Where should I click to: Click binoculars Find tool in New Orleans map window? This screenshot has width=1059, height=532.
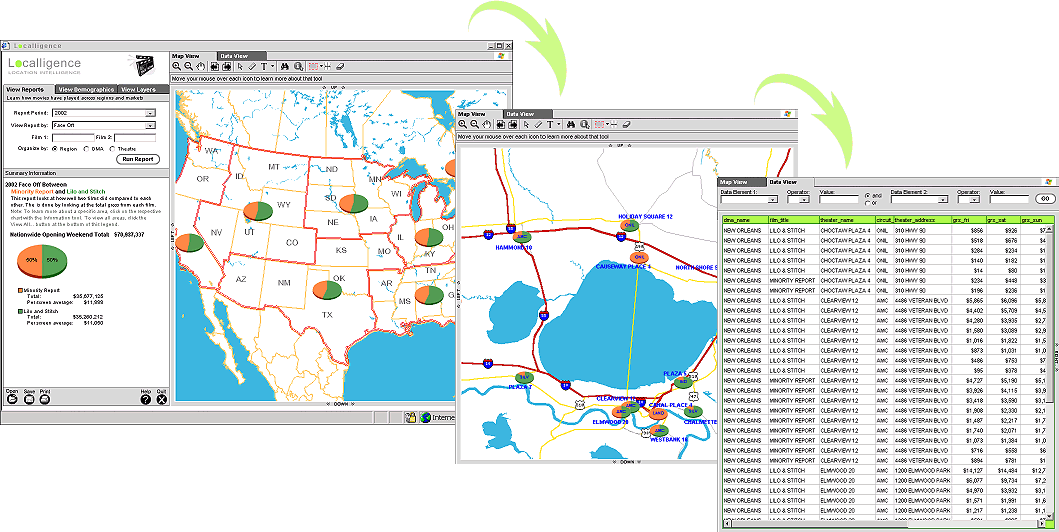click(x=571, y=124)
